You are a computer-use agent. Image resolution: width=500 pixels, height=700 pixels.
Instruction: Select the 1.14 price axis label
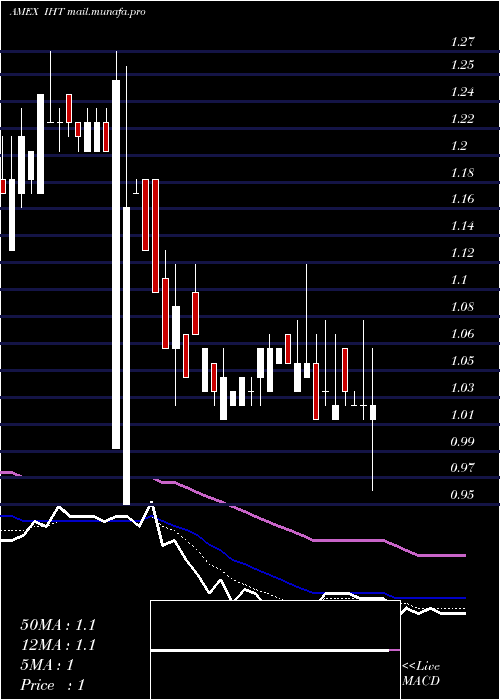tap(462, 226)
